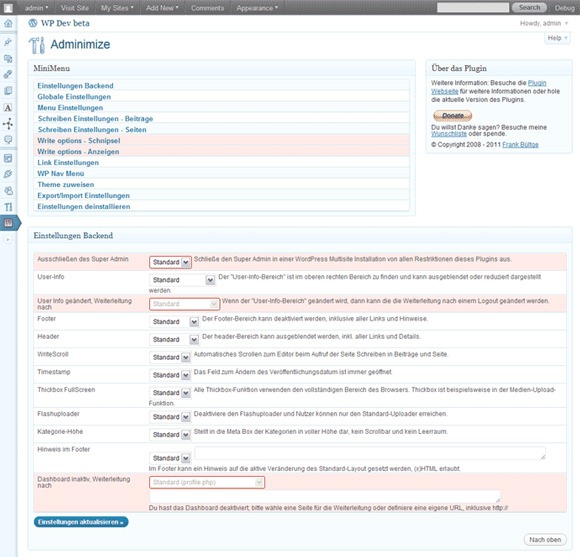Open the Dashboard home icon in sidebar
Image resolution: width=580 pixels, height=557 pixels.
(8, 24)
